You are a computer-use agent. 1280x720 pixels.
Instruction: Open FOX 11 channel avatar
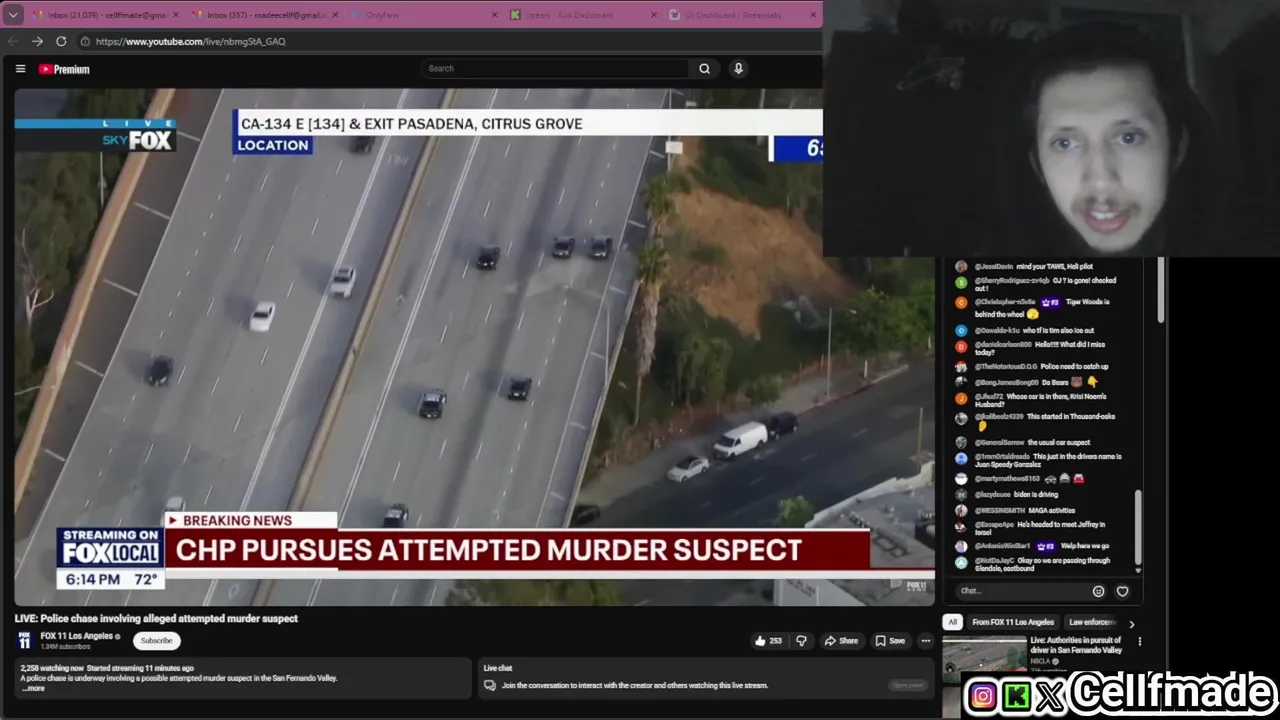(x=24, y=641)
